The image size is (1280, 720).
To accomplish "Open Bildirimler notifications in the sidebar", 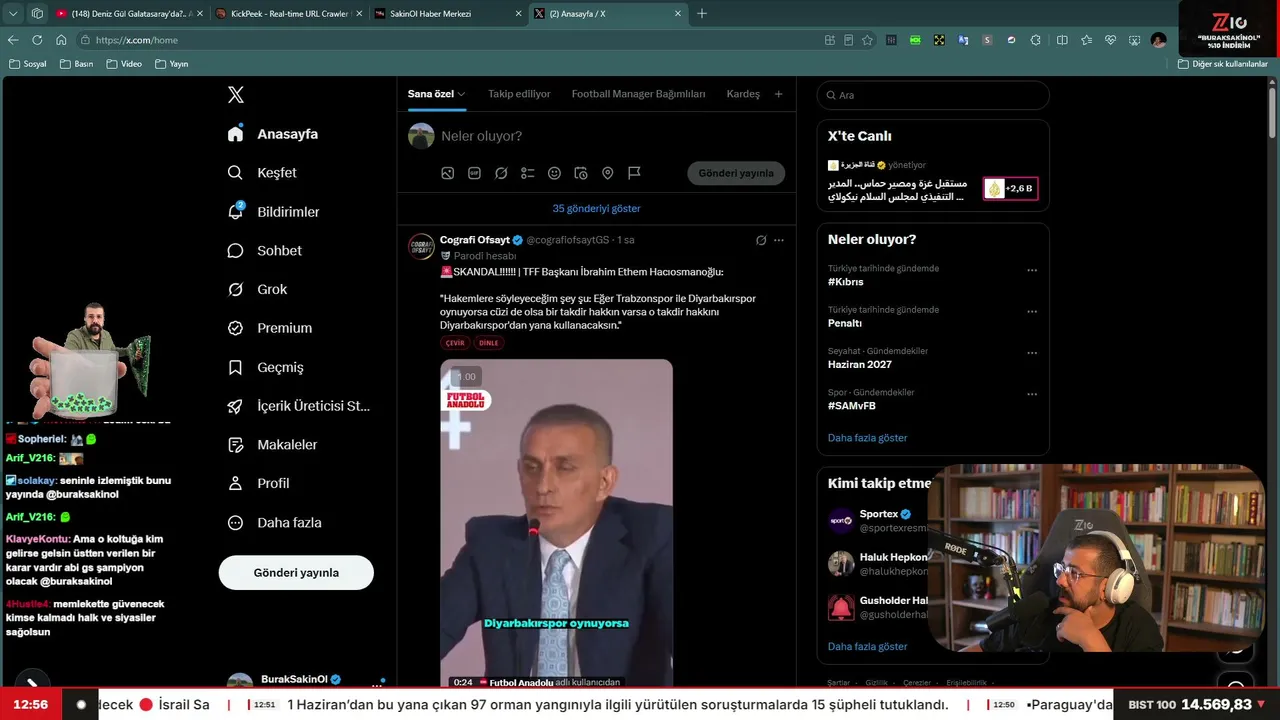I will click(273, 212).
